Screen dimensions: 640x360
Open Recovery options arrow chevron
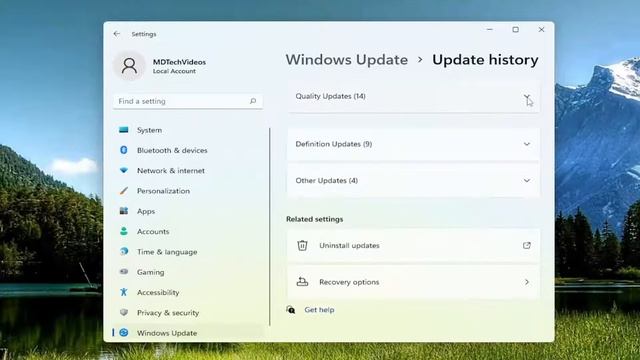(x=527, y=282)
